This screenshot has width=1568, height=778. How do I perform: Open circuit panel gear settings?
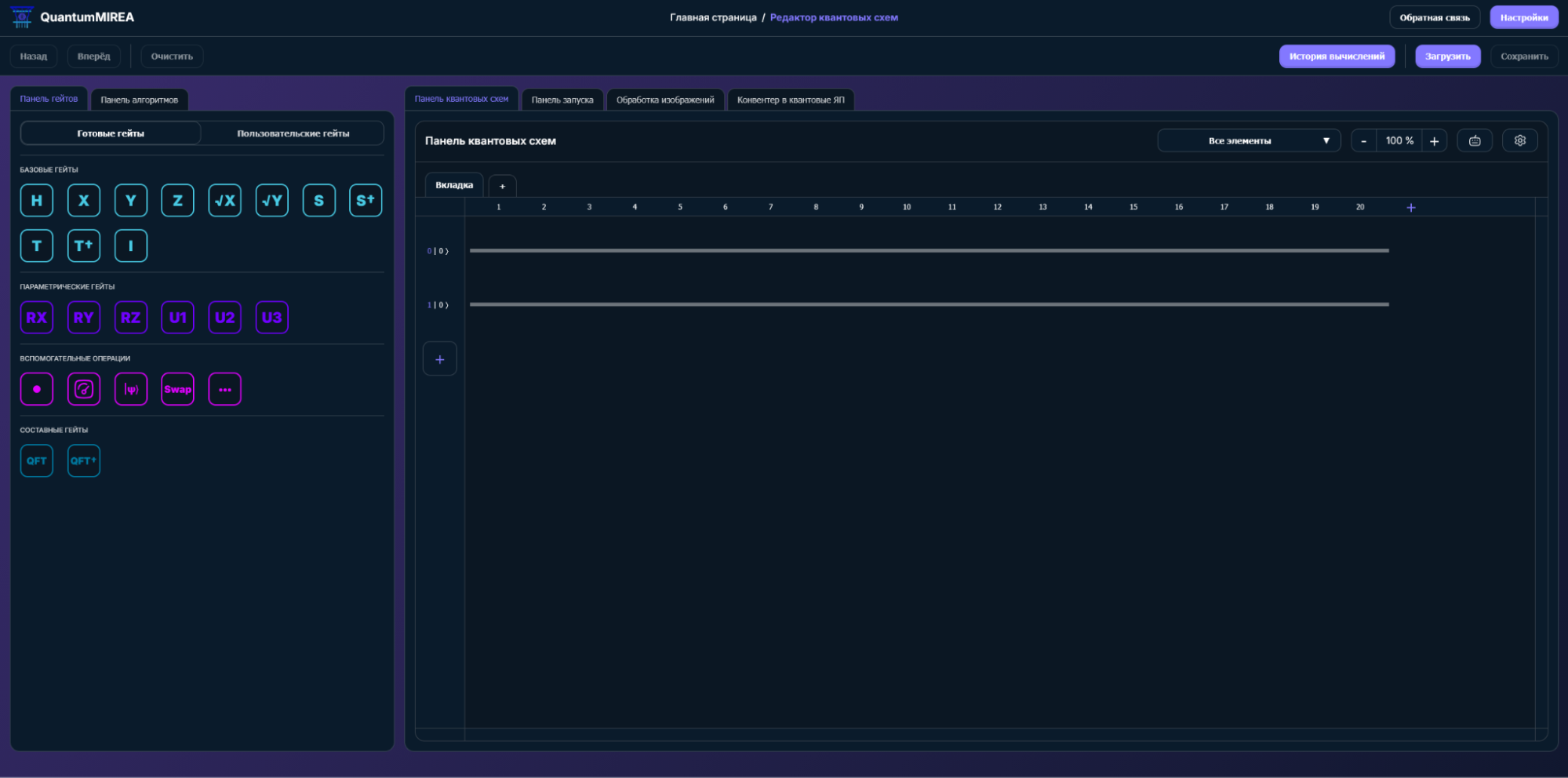pyautogui.click(x=1520, y=140)
